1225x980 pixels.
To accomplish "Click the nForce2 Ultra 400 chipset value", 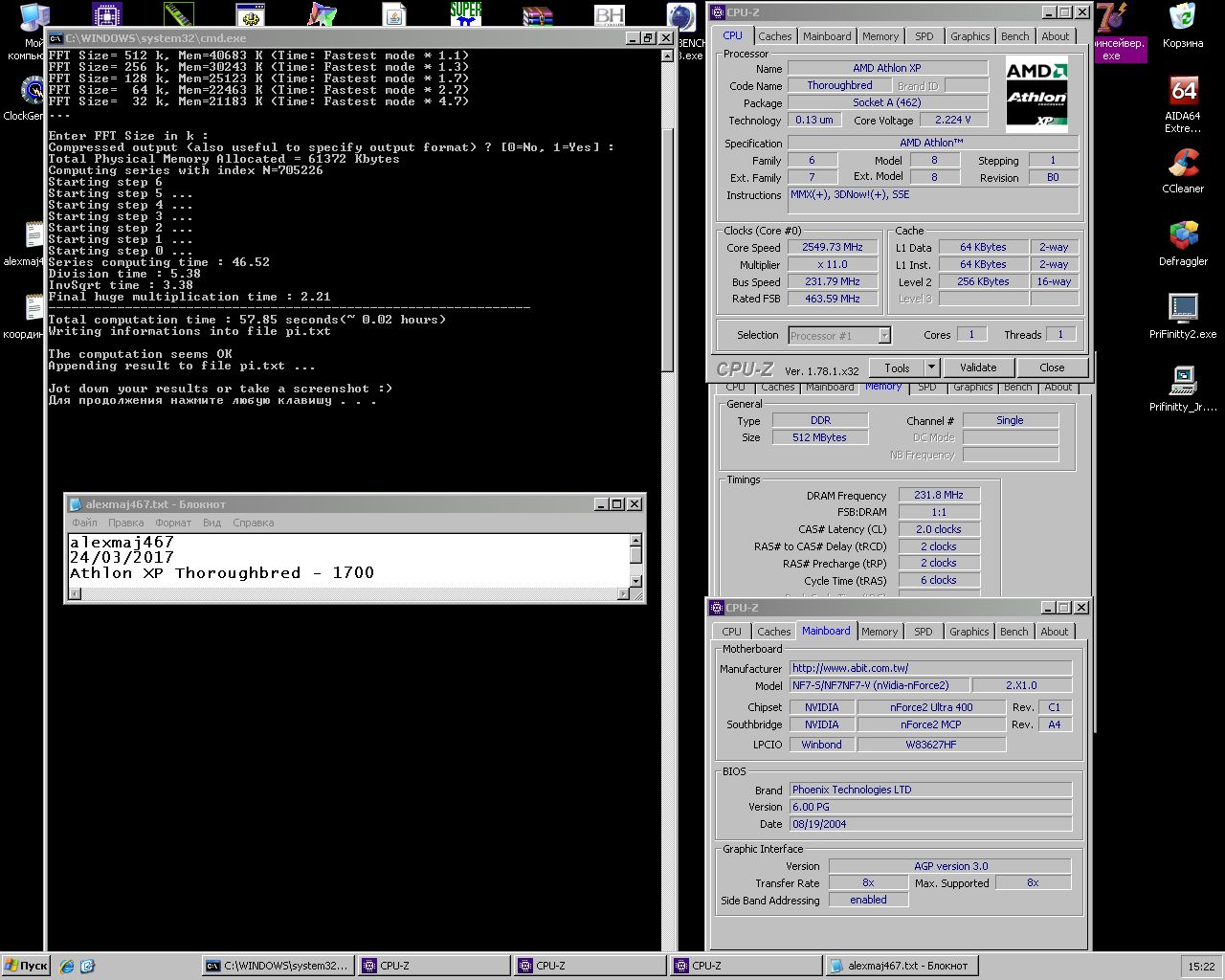I will pos(931,707).
